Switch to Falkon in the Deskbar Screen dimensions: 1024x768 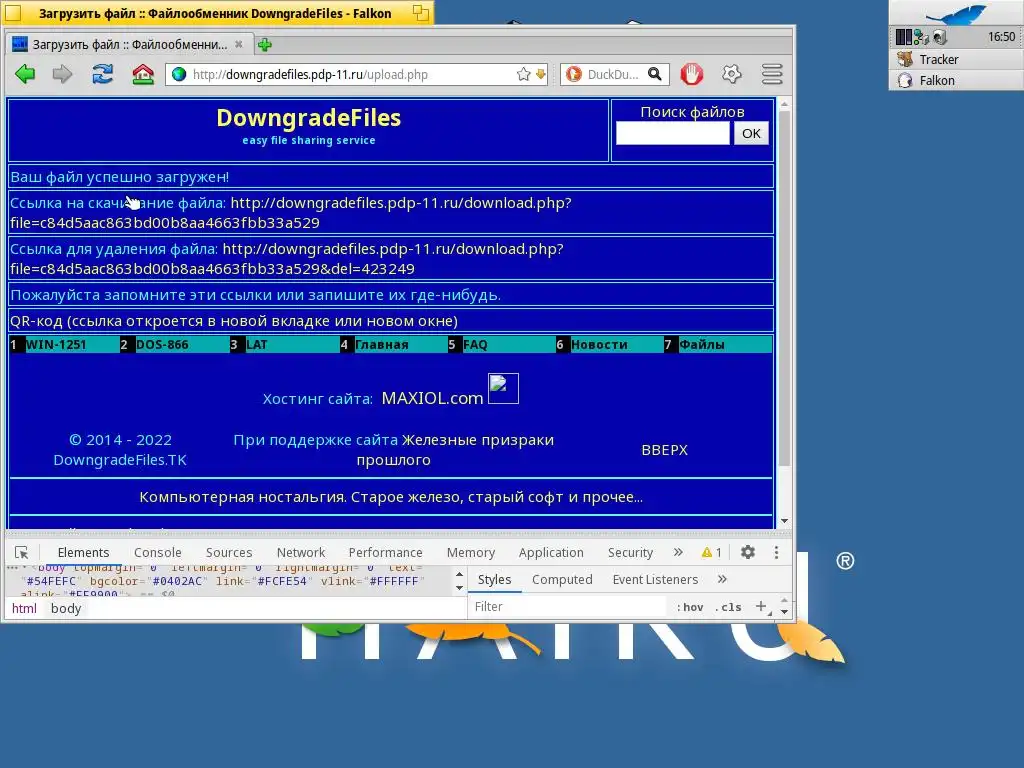(956, 80)
